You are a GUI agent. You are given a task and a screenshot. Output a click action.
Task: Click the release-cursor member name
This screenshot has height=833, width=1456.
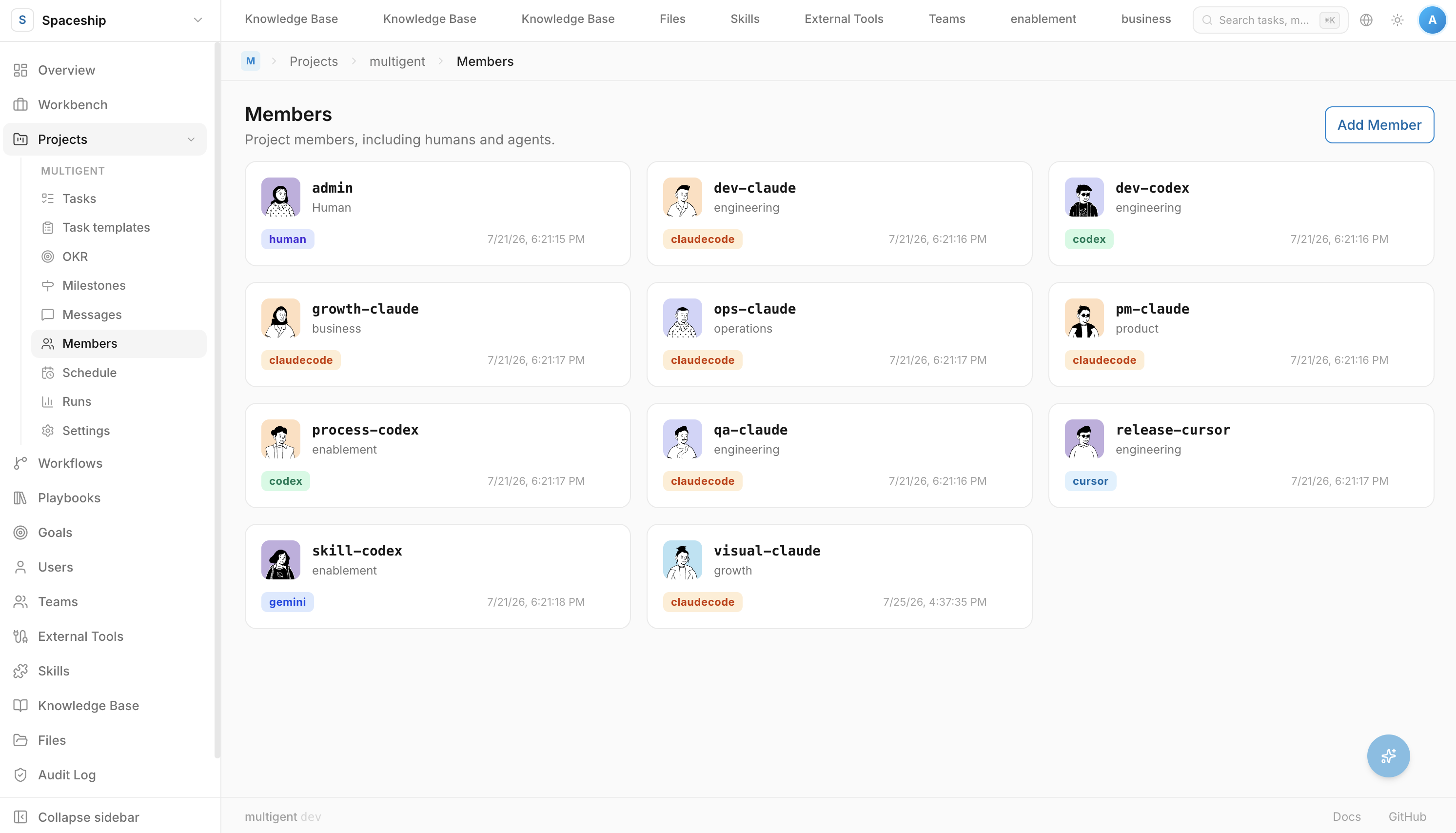click(1172, 430)
